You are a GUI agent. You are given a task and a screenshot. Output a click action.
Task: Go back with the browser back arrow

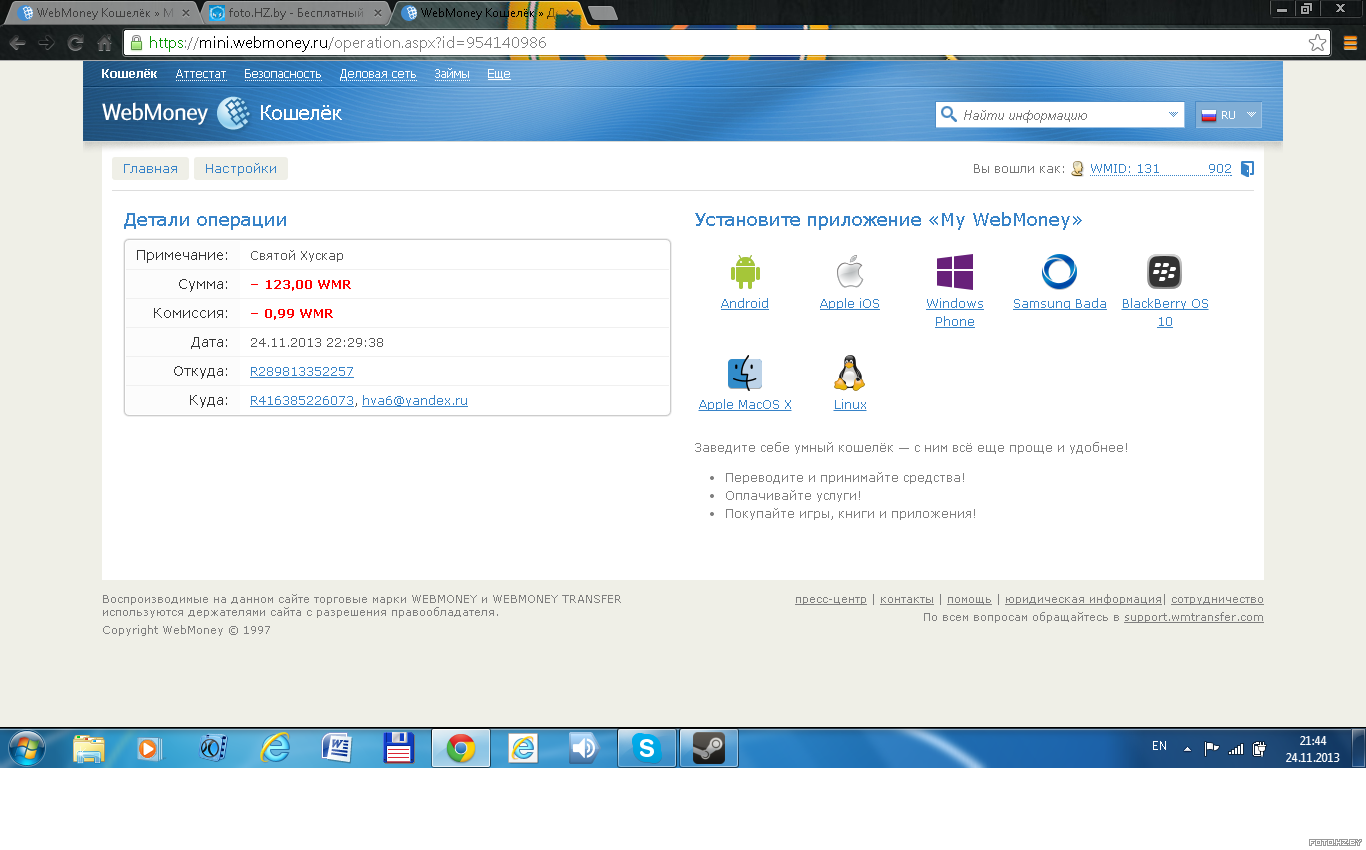(x=17, y=43)
